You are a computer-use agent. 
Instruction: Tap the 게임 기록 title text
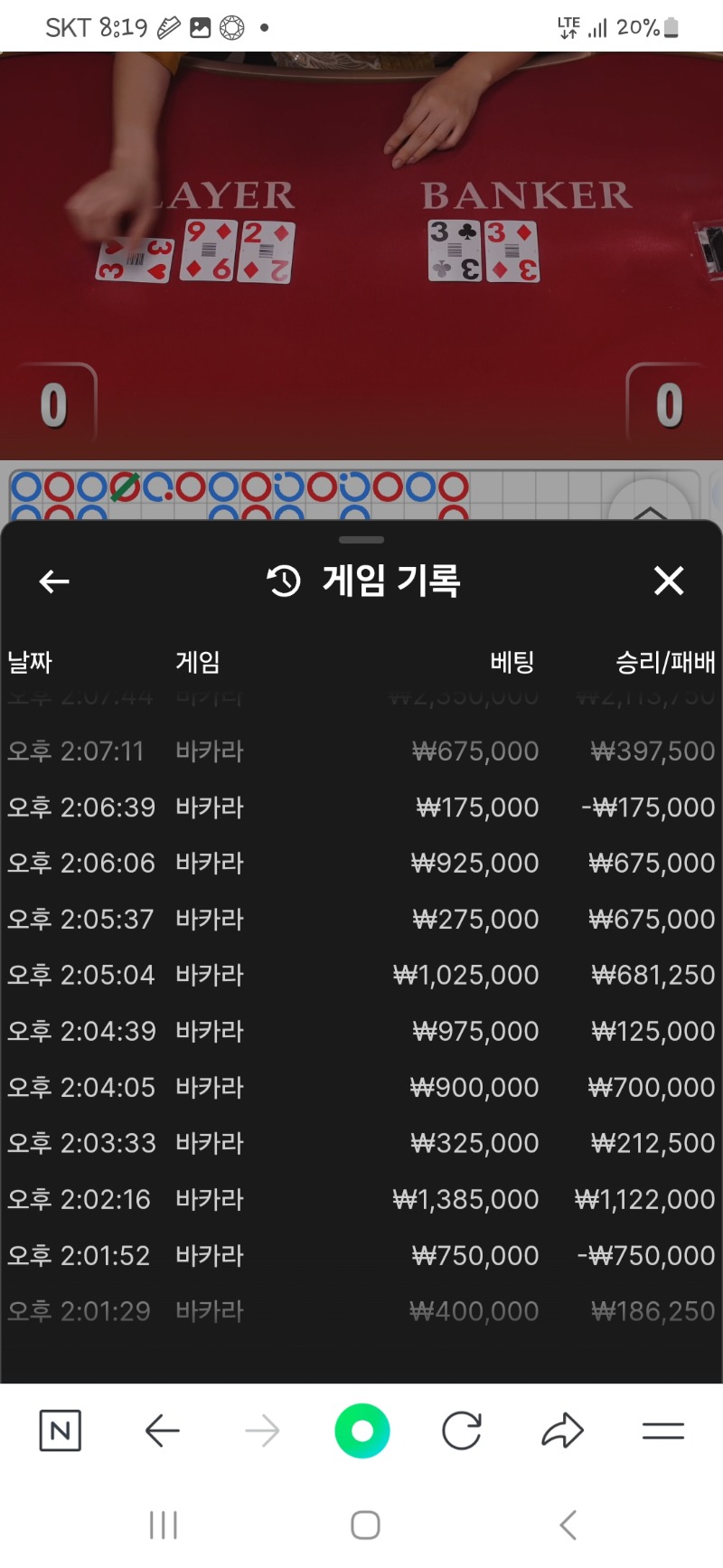391,581
